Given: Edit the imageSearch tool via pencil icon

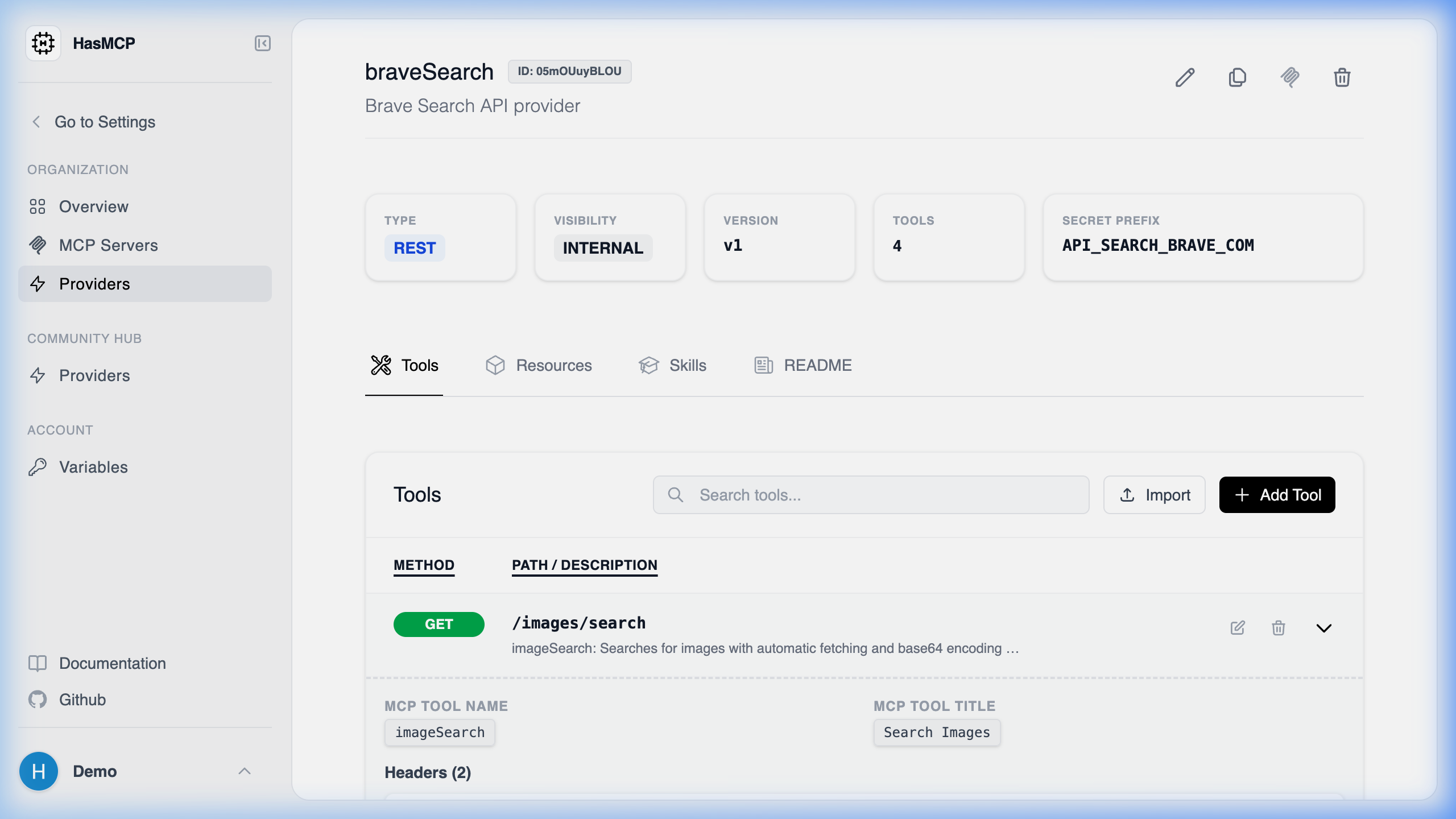Looking at the screenshot, I should click(x=1237, y=628).
